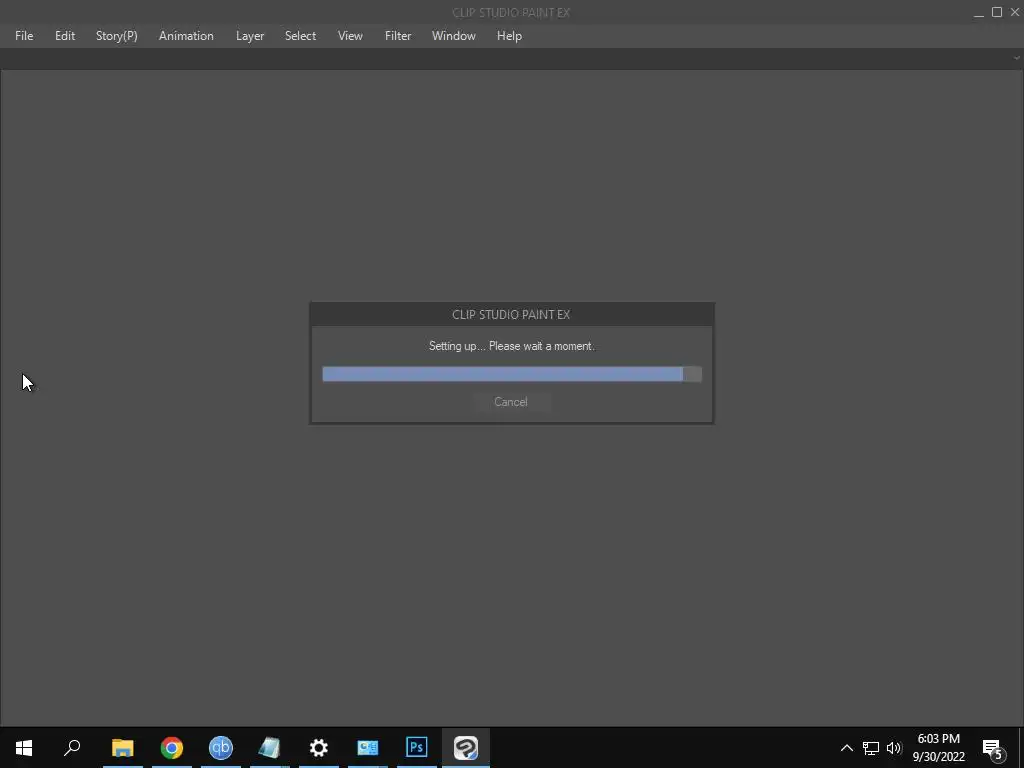Open the Help menu
Screen dimensions: 1024x768
(509, 36)
